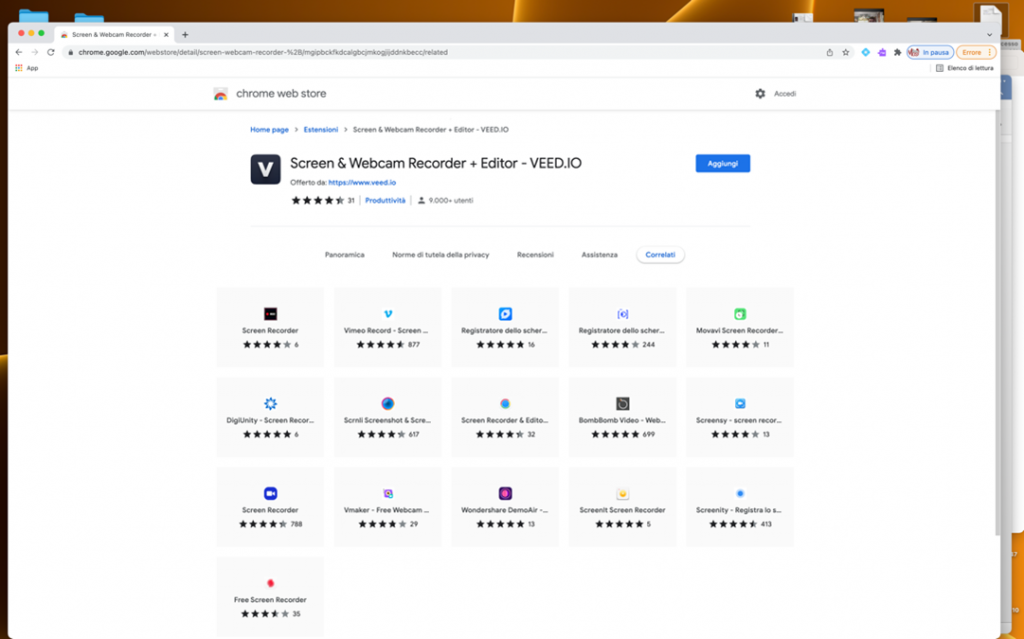
Task: Close the Screen & Webcam Recorder tab
Action: pos(166,35)
